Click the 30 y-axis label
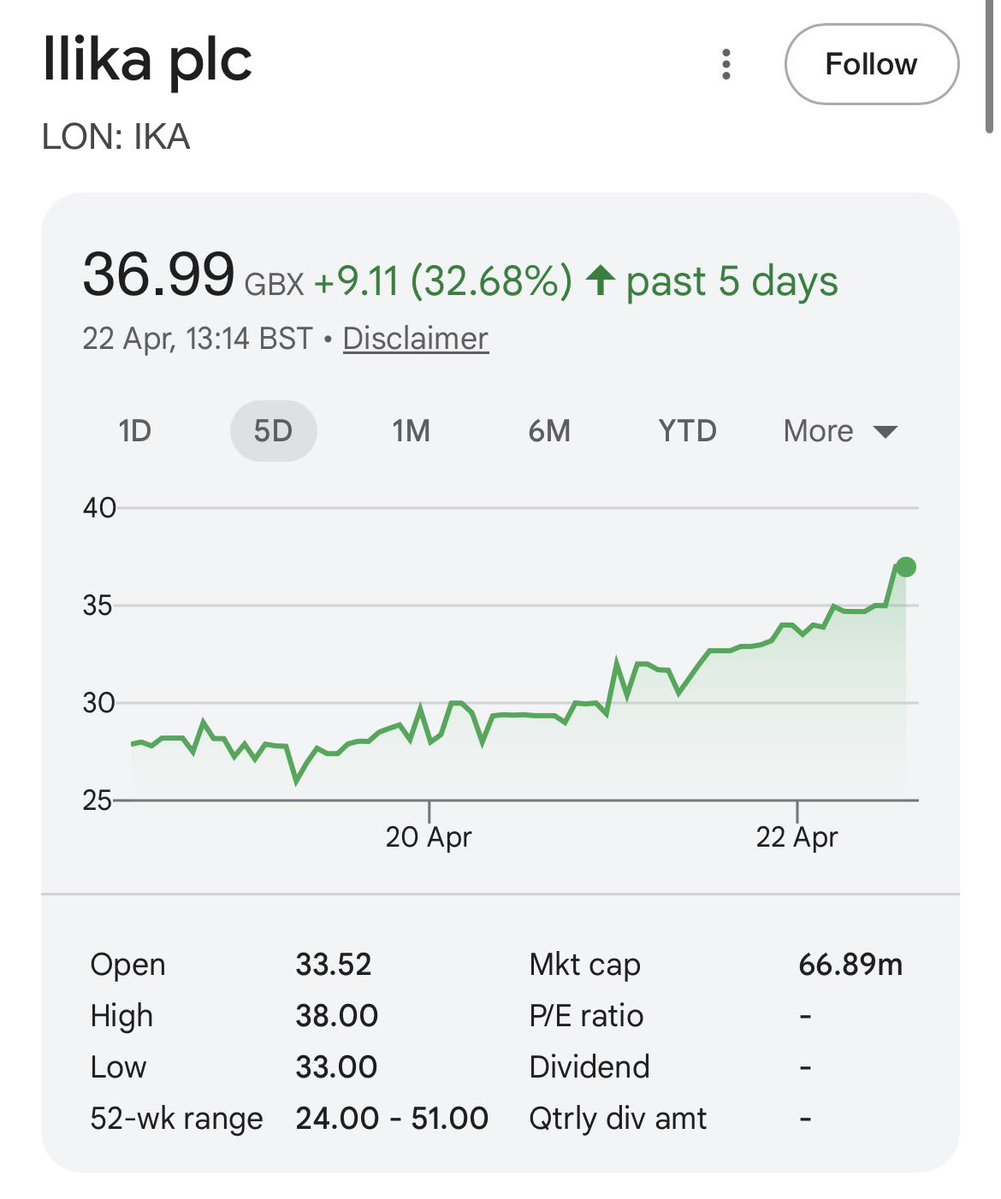The height and width of the screenshot is (1199, 1001). click(99, 703)
